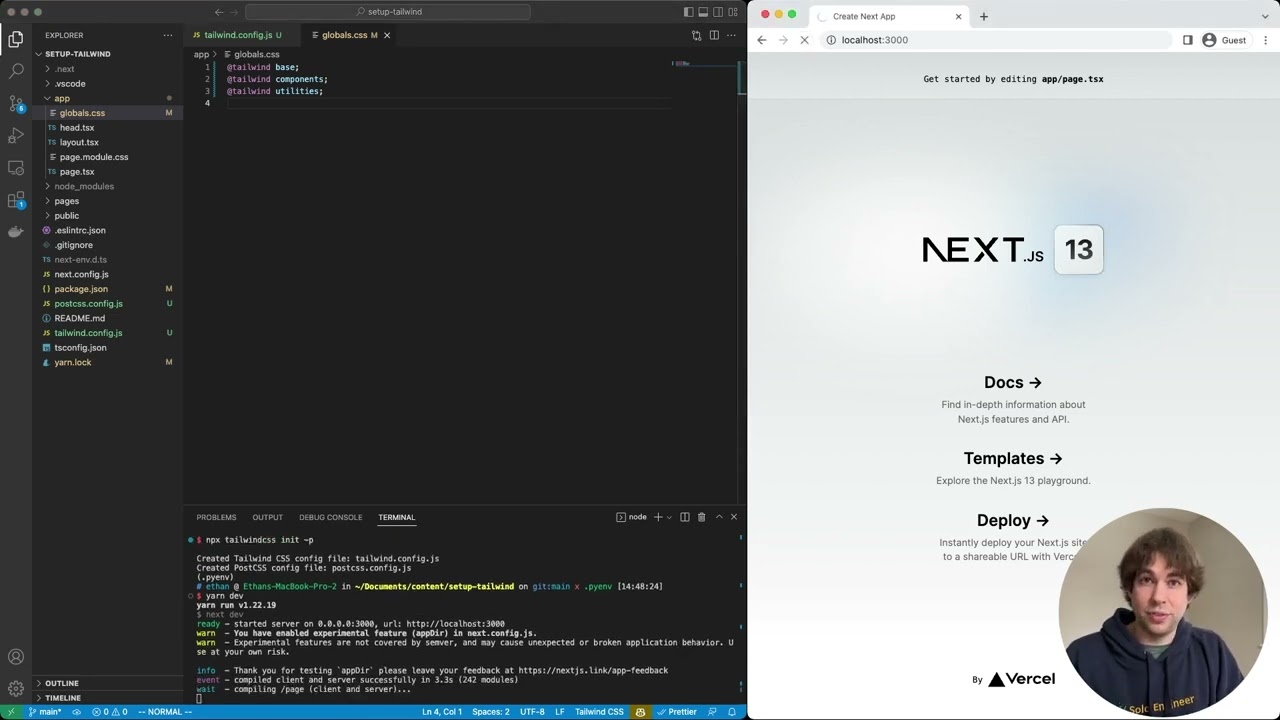1280x720 pixels.
Task: Open the terminal launch profile dropdown arrow
Action: pyautogui.click(x=669, y=517)
